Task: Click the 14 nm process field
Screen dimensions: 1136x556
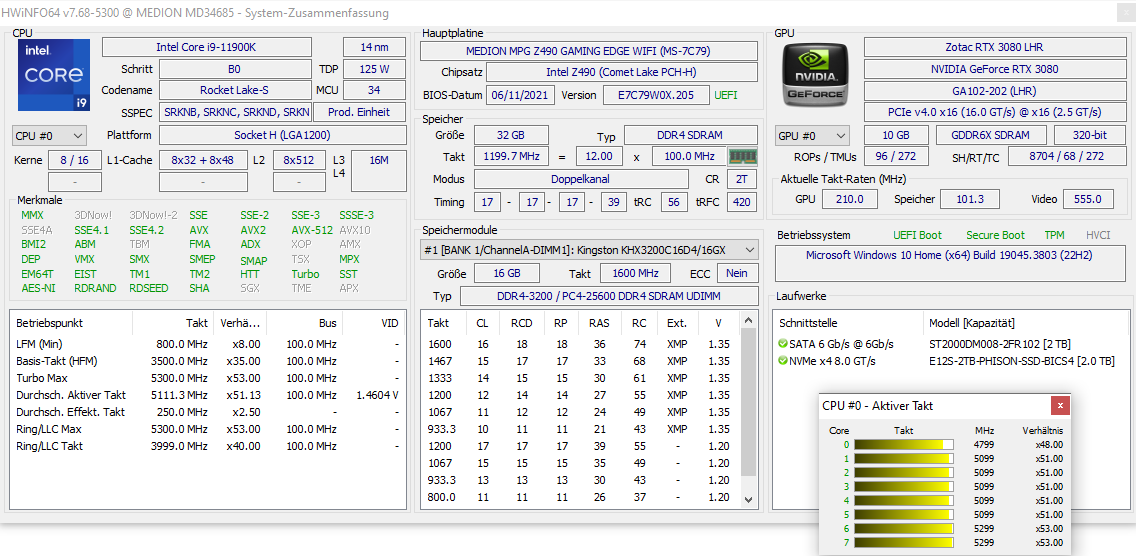Action: click(375, 47)
